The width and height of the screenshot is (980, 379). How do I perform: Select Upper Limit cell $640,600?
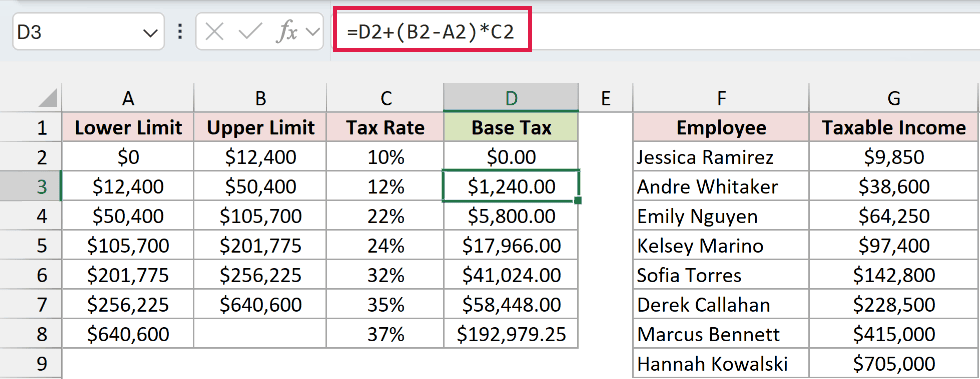[x=260, y=304]
